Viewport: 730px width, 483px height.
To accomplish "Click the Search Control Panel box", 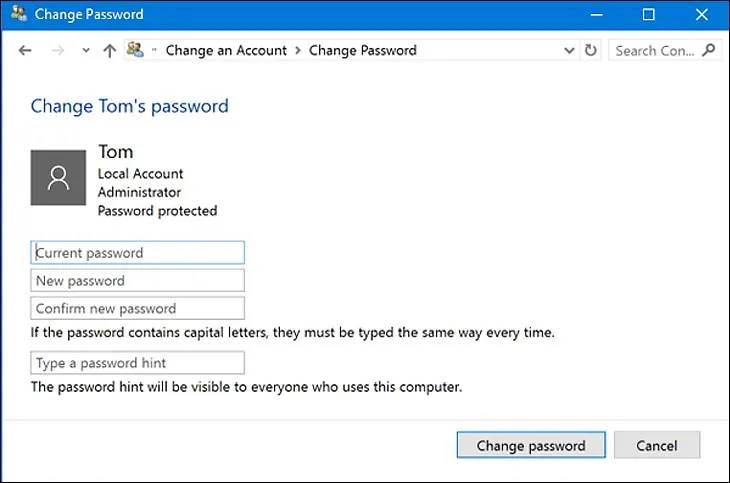I will pos(655,50).
